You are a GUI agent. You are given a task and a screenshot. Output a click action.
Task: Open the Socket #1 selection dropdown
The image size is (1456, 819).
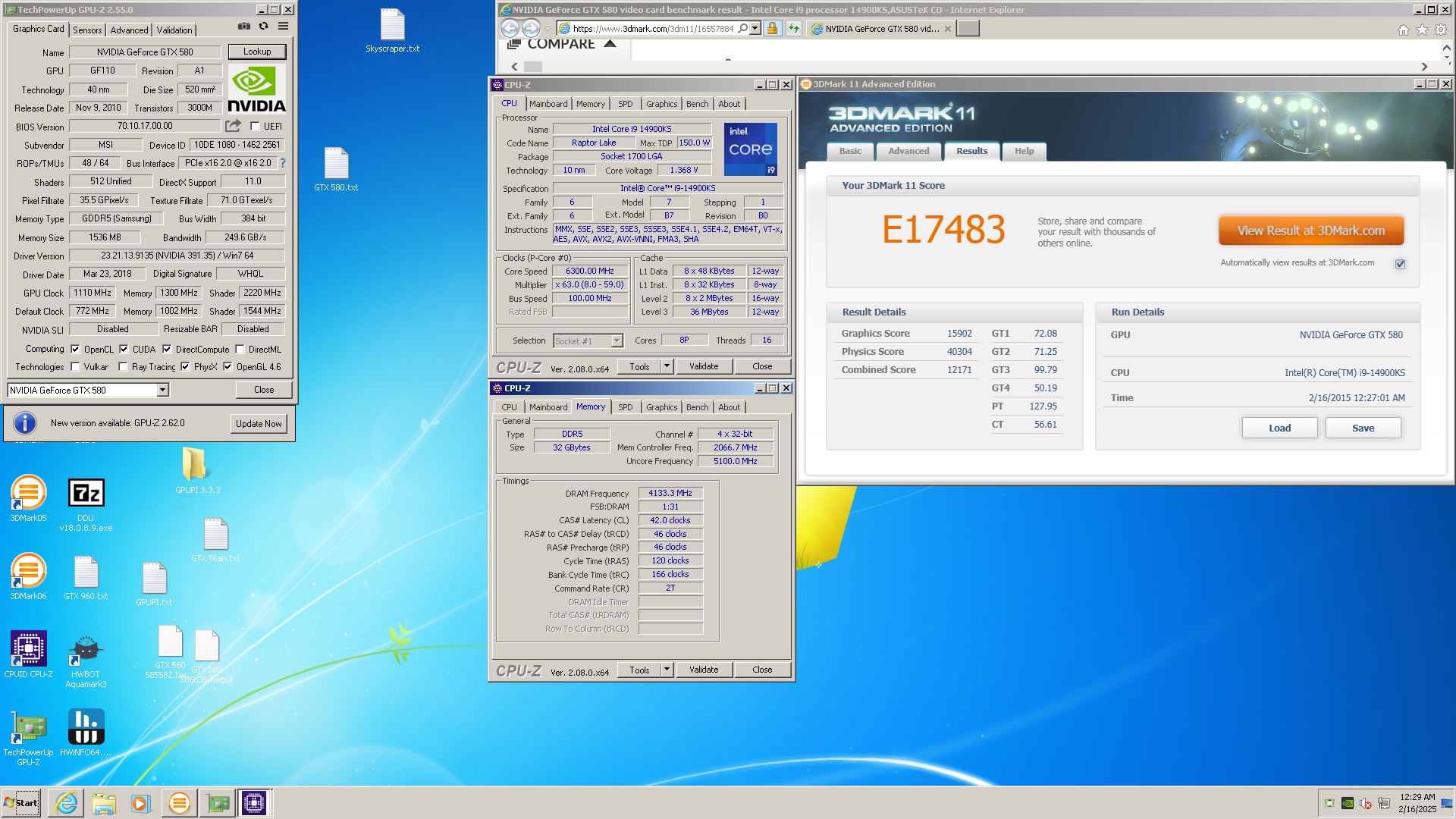tap(617, 340)
